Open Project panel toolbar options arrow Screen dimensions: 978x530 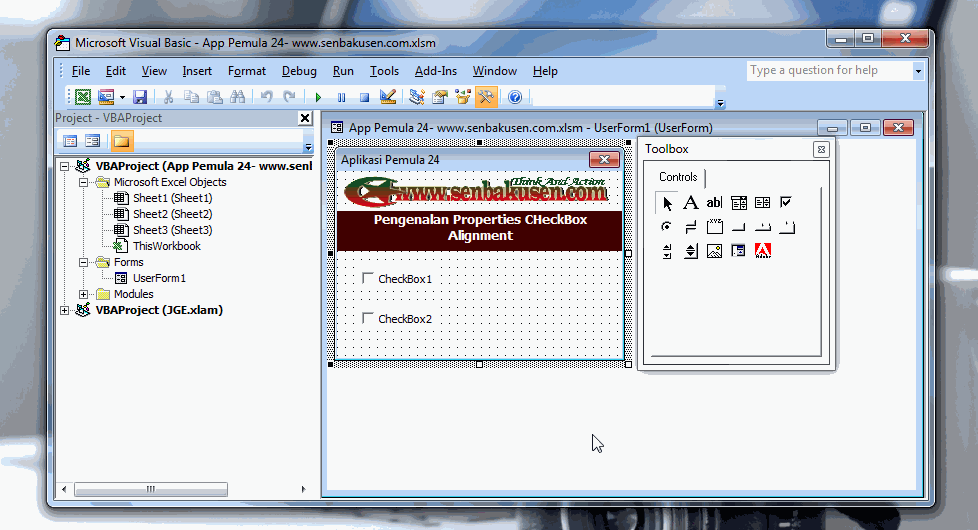coord(308,147)
